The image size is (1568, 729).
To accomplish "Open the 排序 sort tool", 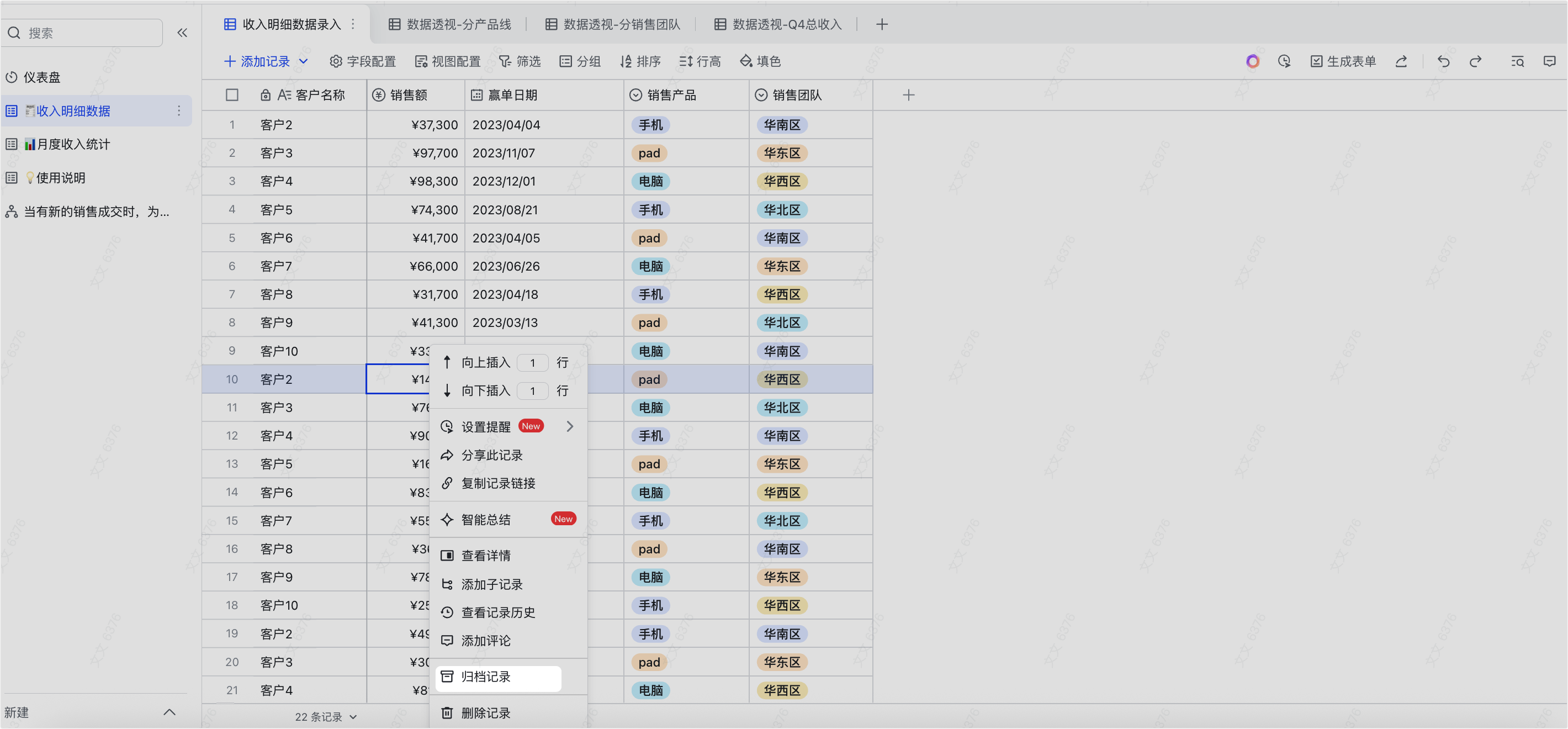I will click(x=640, y=61).
